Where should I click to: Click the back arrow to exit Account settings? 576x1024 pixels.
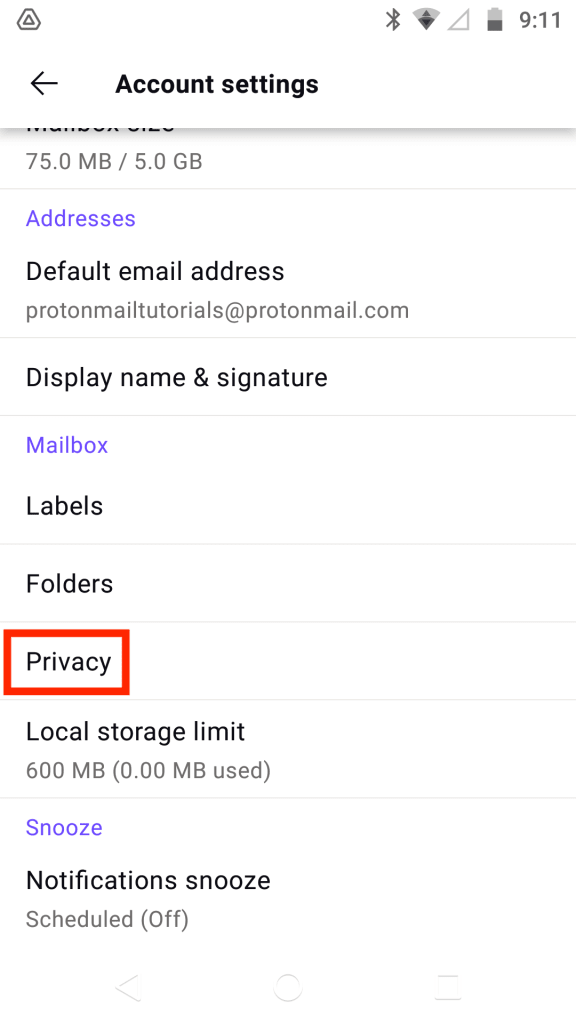tap(44, 83)
